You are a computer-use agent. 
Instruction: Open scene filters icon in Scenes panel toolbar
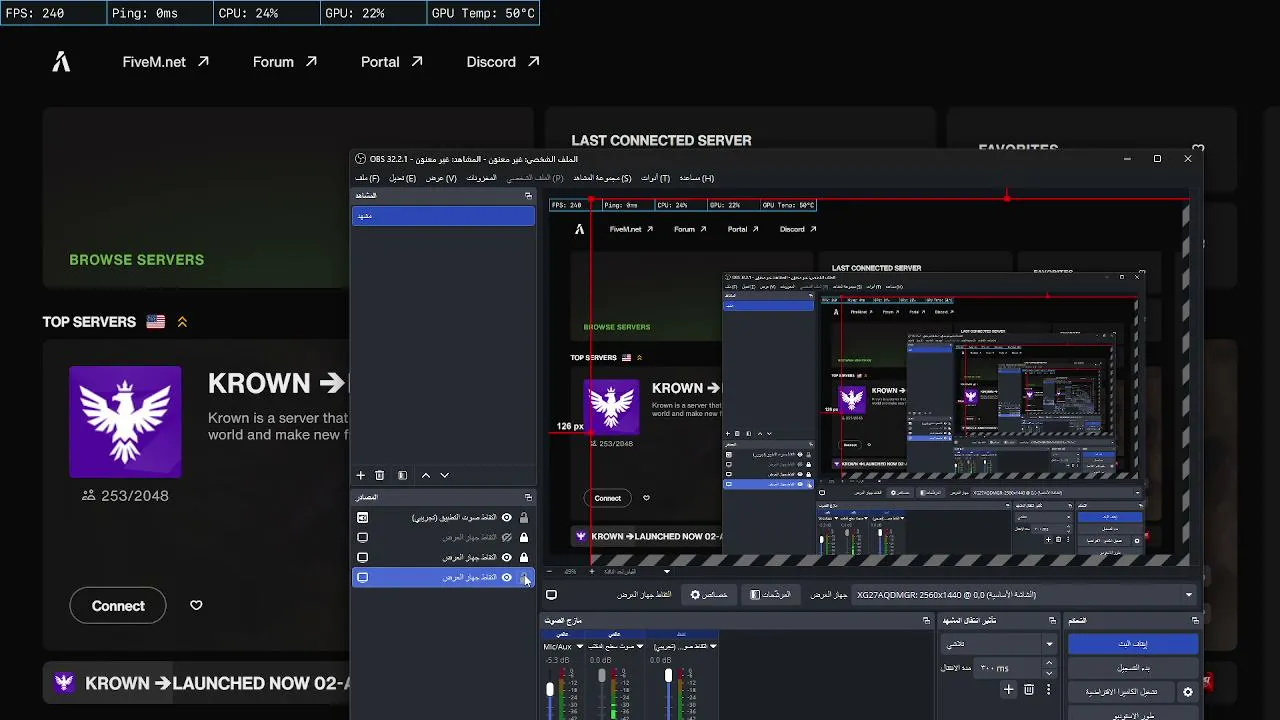(x=402, y=476)
